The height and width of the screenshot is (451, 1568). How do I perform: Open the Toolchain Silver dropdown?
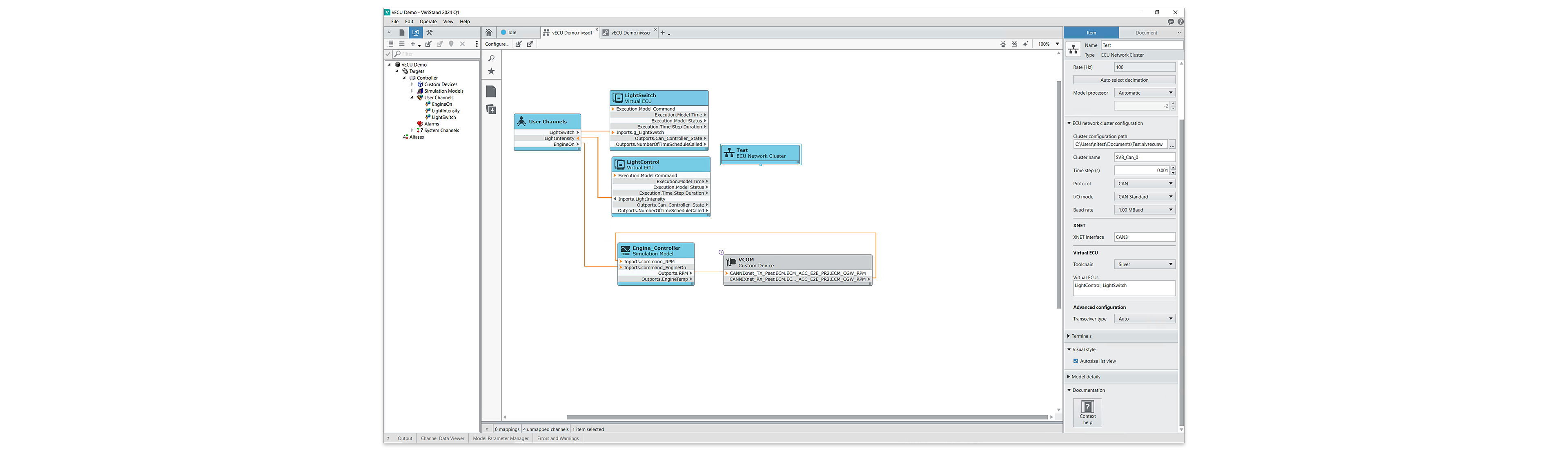[1144, 264]
